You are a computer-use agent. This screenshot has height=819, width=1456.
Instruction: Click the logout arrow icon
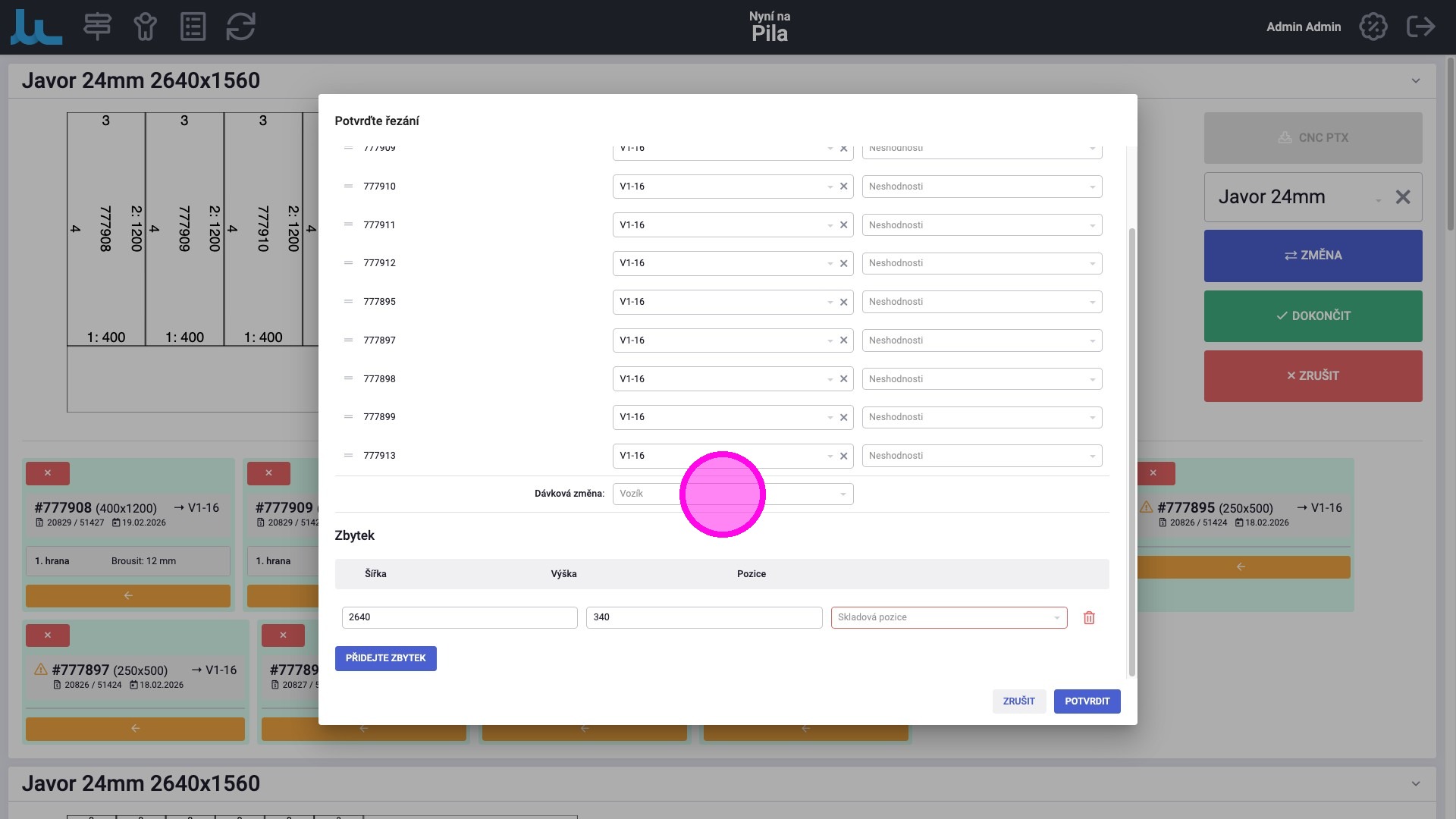coord(1420,27)
